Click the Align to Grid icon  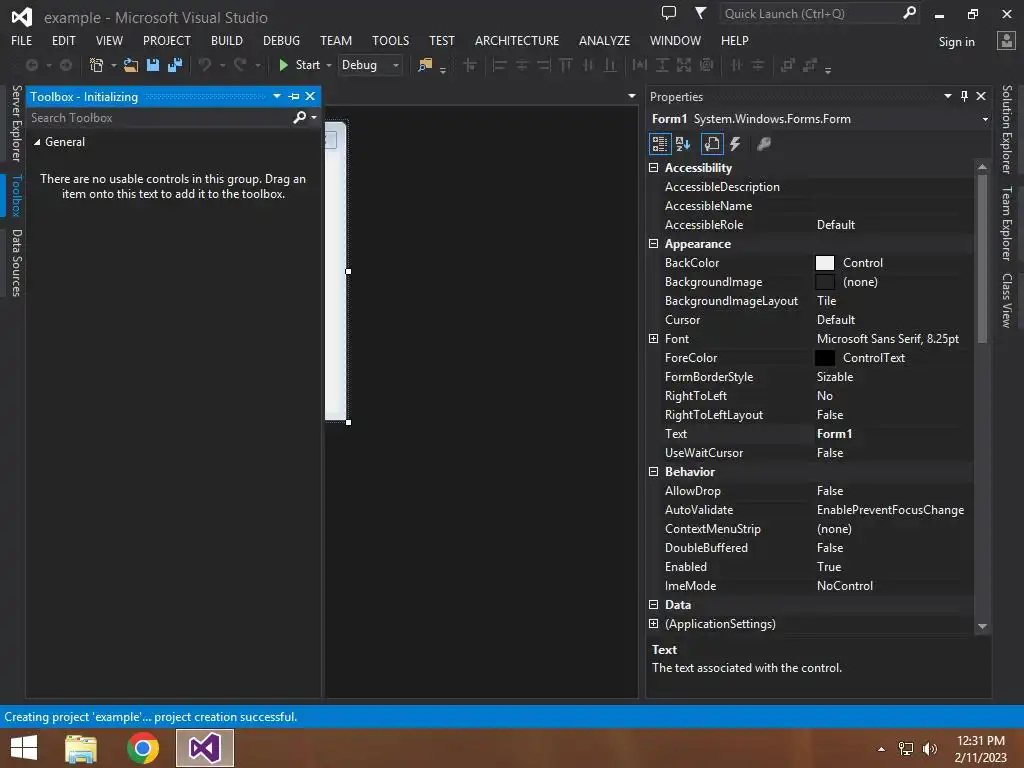tap(470, 65)
